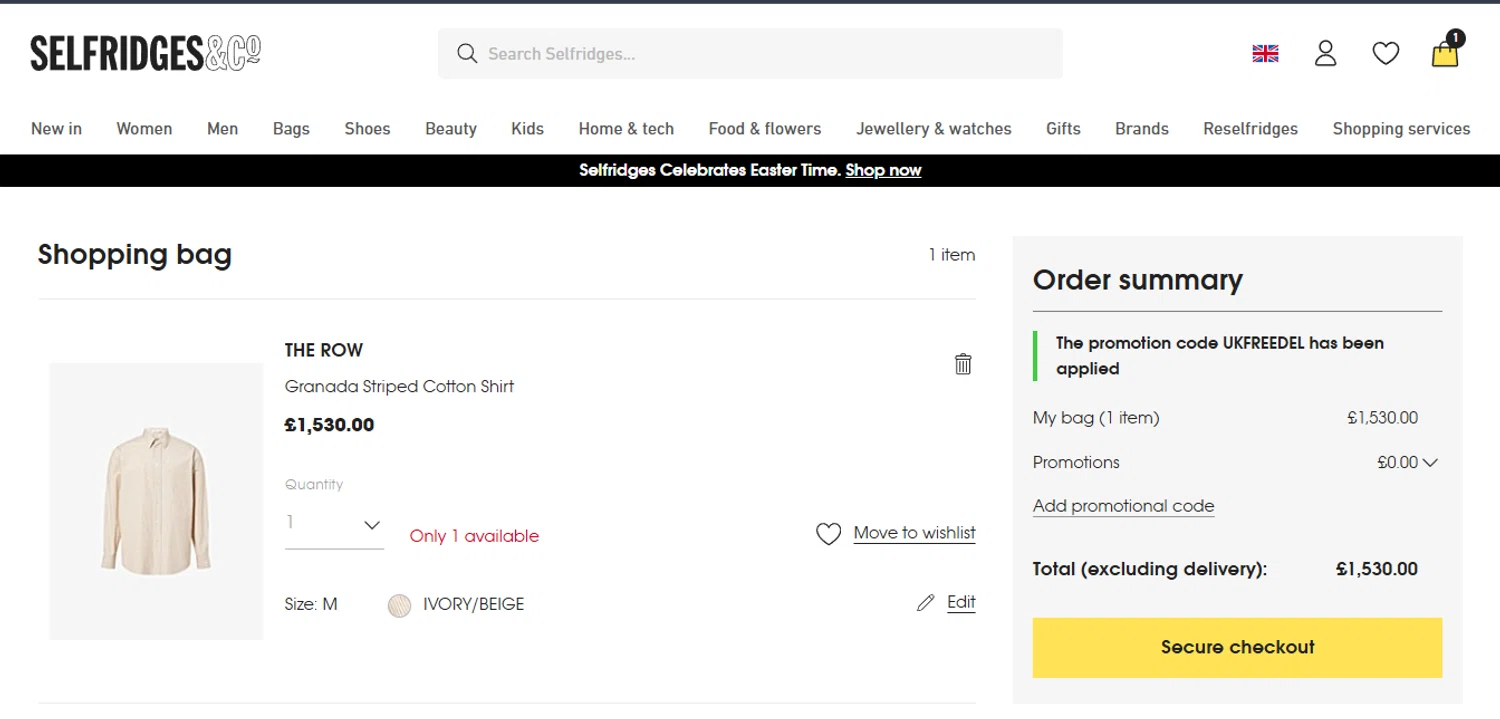Click the Ivory/Beige colour swatch
The height and width of the screenshot is (719, 1500).
pyautogui.click(x=399, y=605)
